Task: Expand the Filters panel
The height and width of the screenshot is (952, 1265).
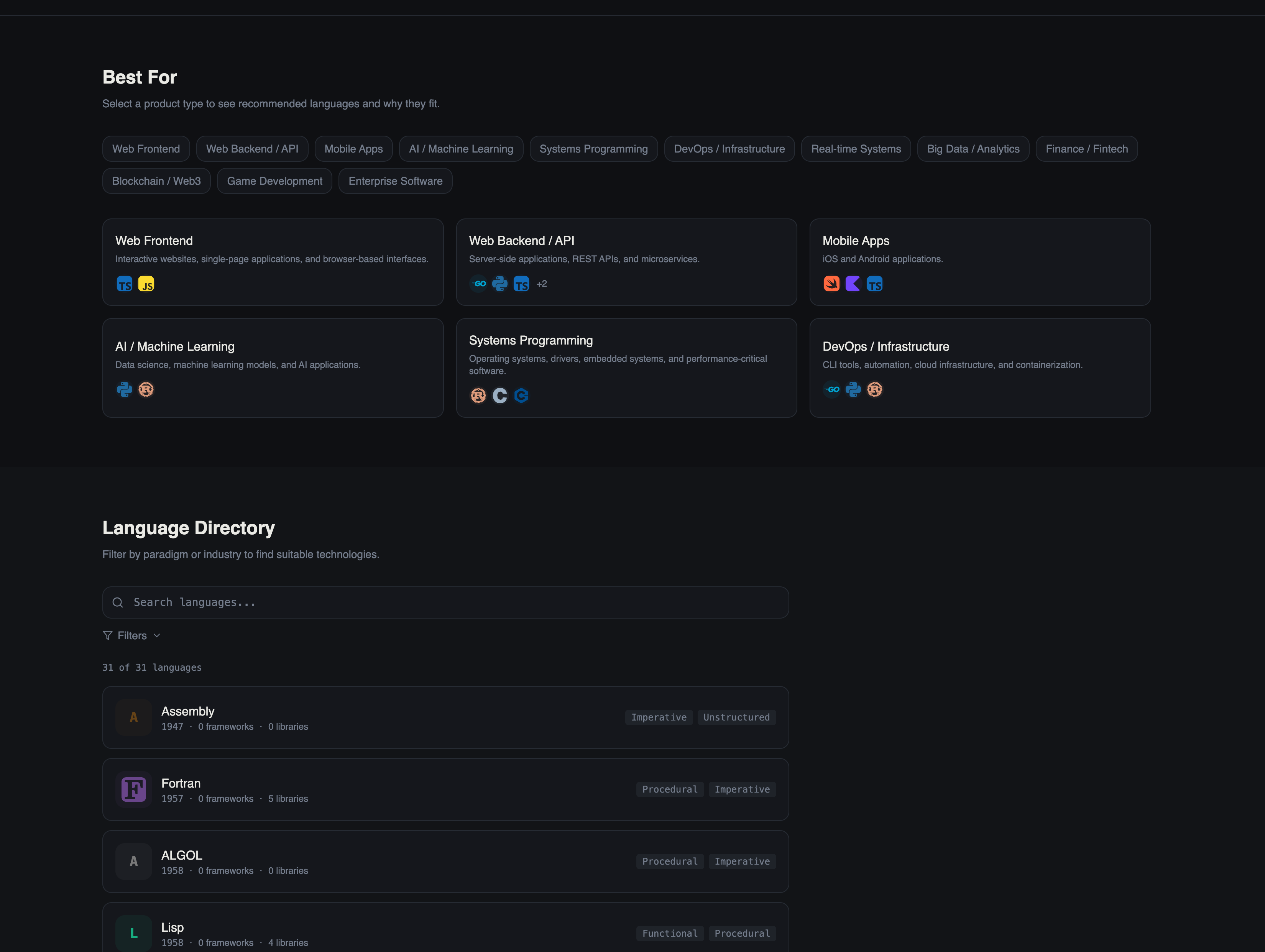Action: click(131, 635)
